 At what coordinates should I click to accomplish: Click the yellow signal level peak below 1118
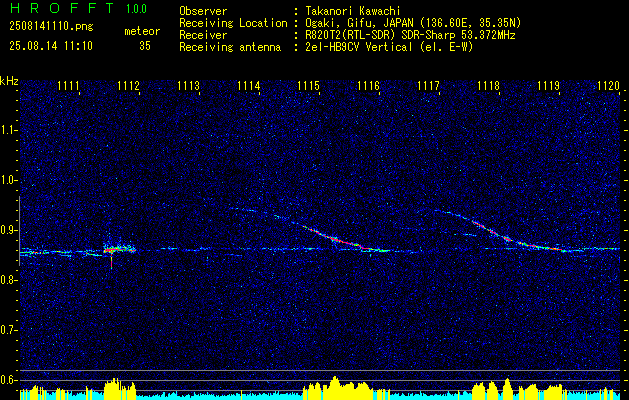507,388
